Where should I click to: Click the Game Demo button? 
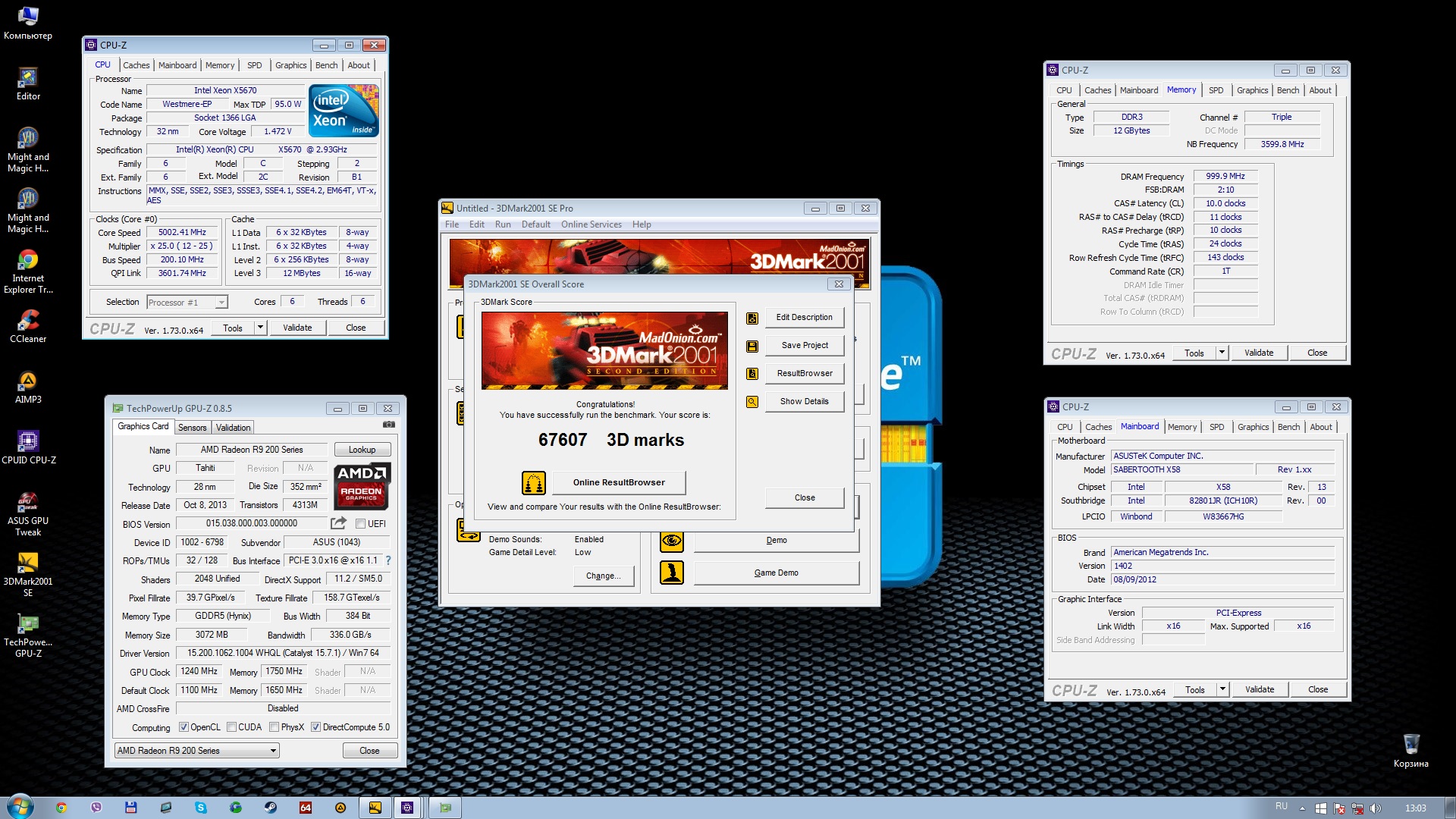point(777,573)
